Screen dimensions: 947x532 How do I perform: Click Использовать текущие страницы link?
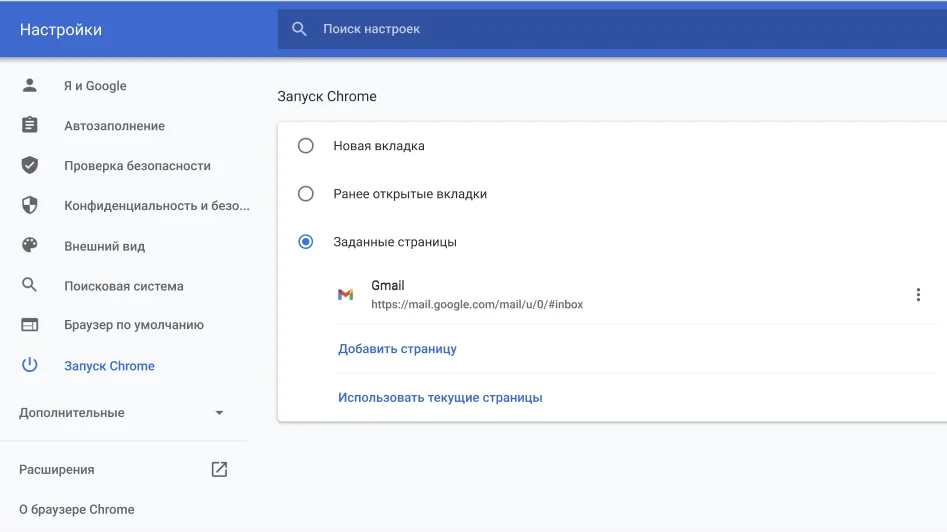pyautogui.click(x=440, y=397)
